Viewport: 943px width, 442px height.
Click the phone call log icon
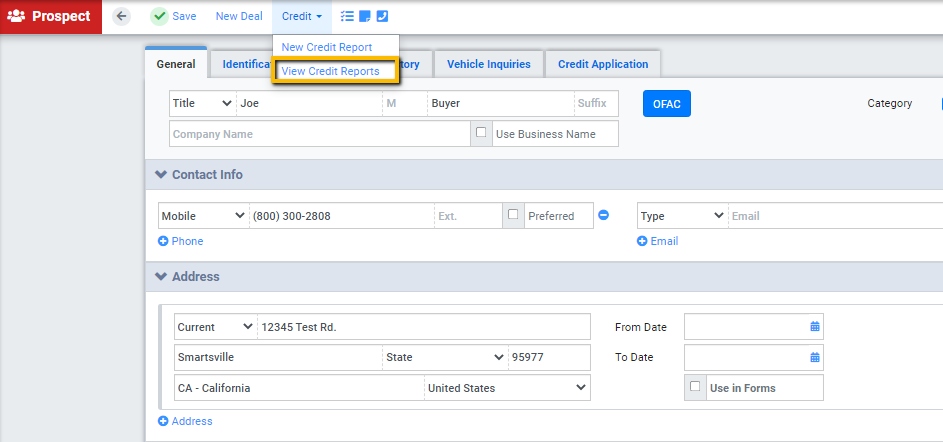tap(382, 16)
